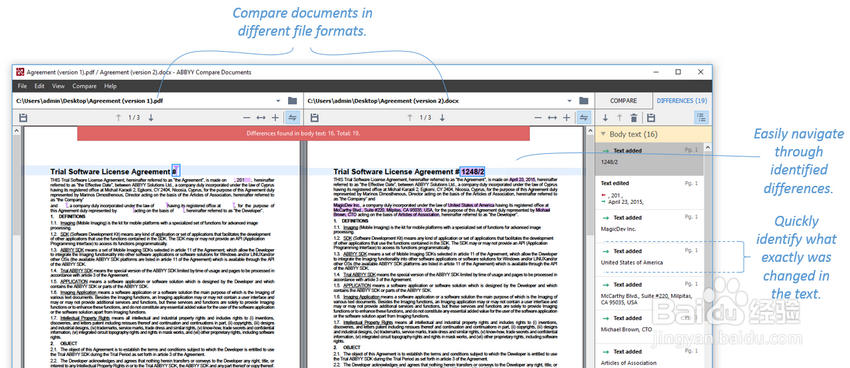
Task: Select the 'Articles of Association' difference
Action: click(649, 356)
